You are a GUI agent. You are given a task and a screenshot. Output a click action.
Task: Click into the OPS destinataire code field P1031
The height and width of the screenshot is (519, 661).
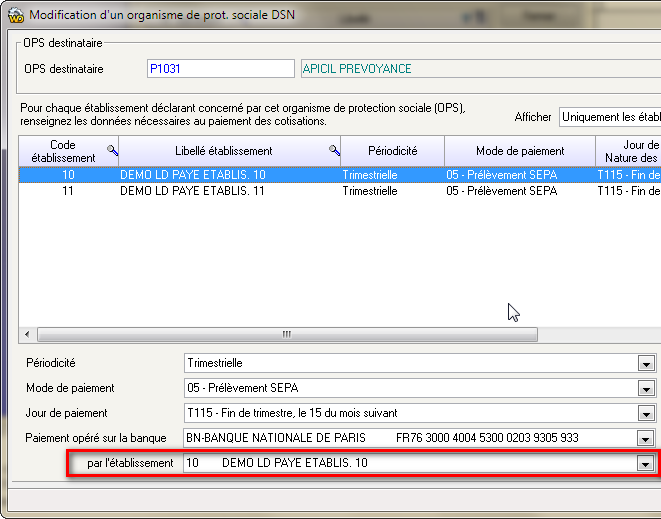click(220, 69)
